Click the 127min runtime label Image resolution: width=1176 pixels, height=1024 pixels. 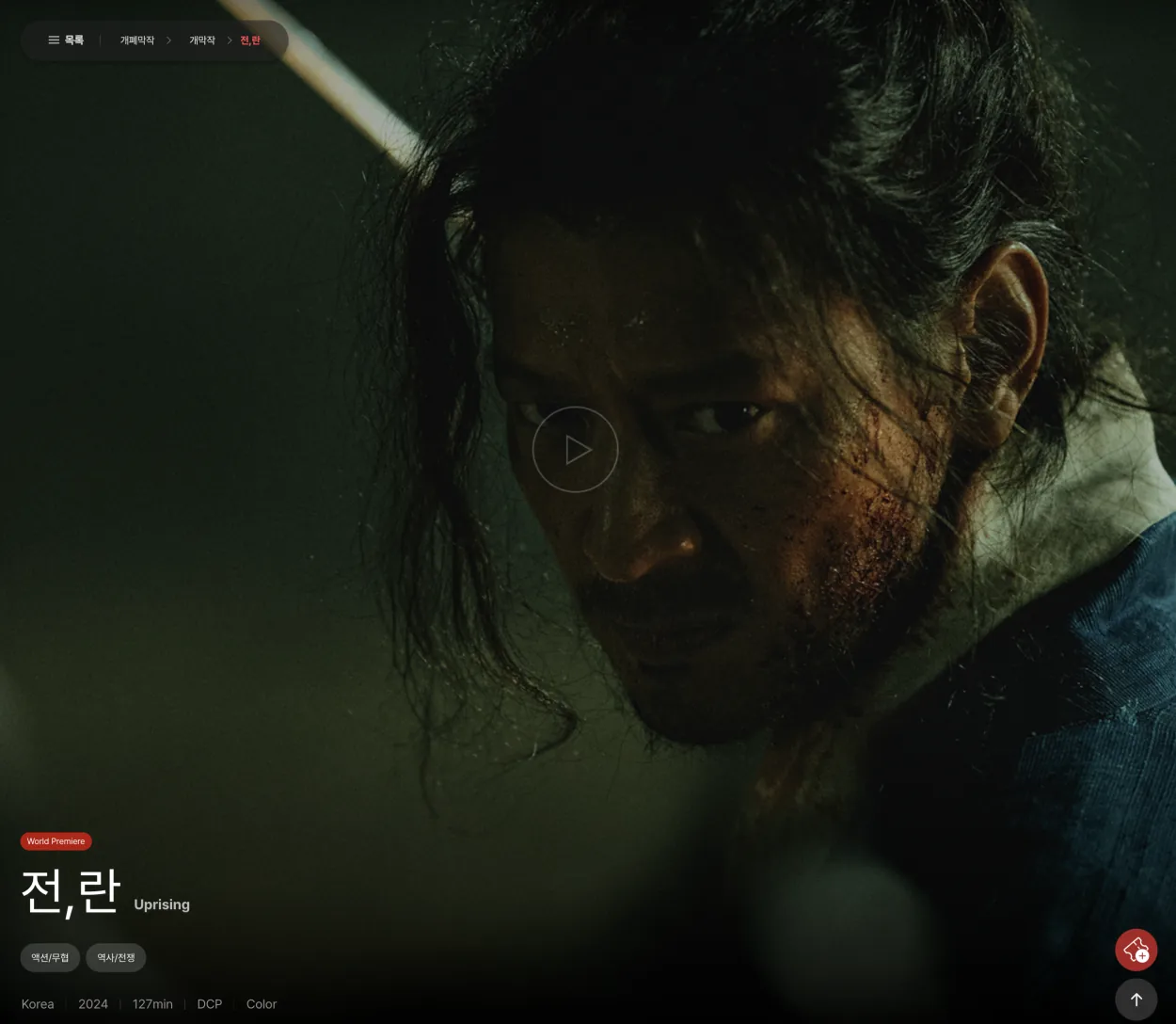coord(152,1004)
